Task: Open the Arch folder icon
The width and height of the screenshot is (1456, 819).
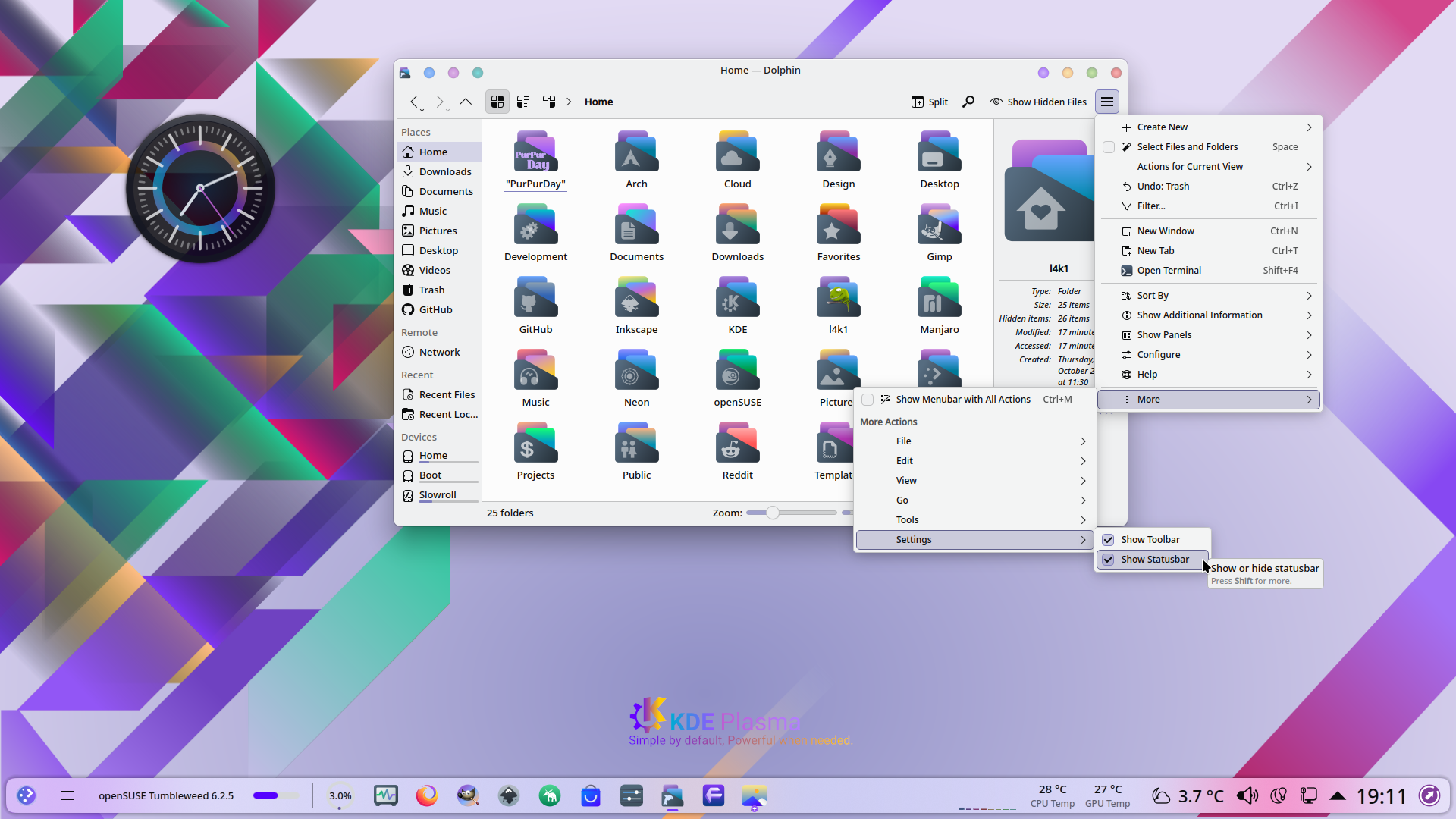Action: click(636, 152)
